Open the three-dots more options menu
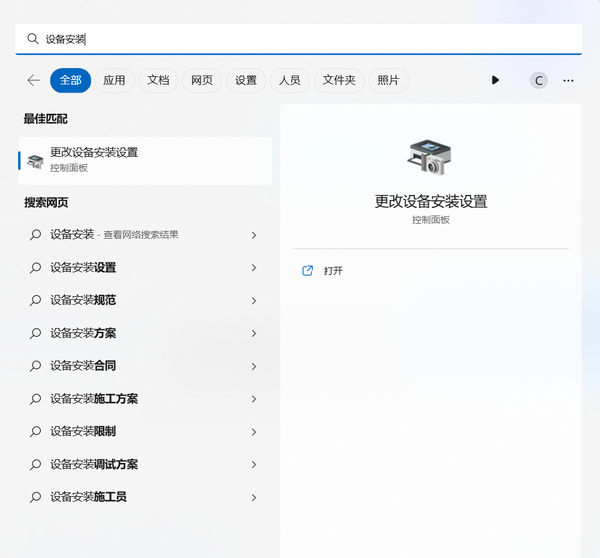 [x=568, y=80]
